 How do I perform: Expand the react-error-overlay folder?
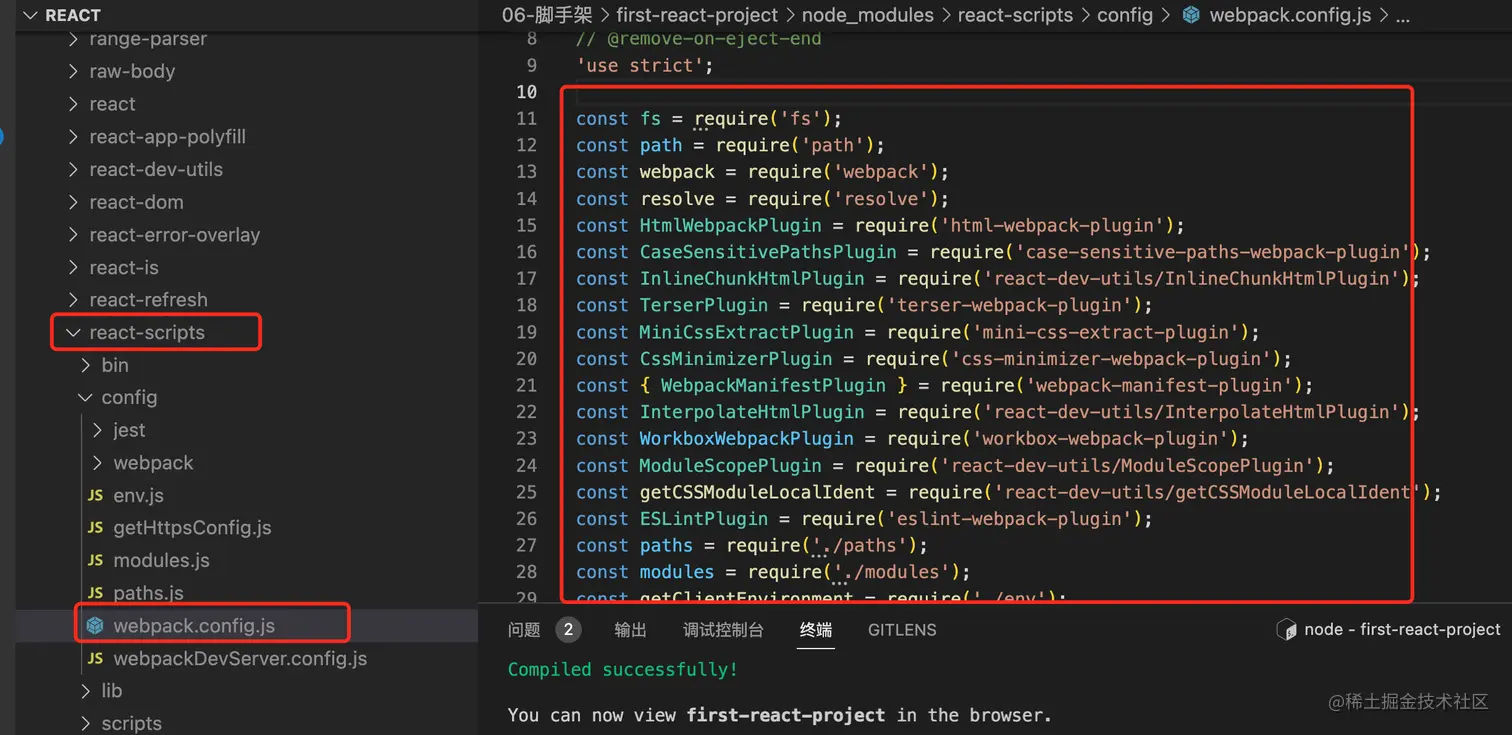73,235
